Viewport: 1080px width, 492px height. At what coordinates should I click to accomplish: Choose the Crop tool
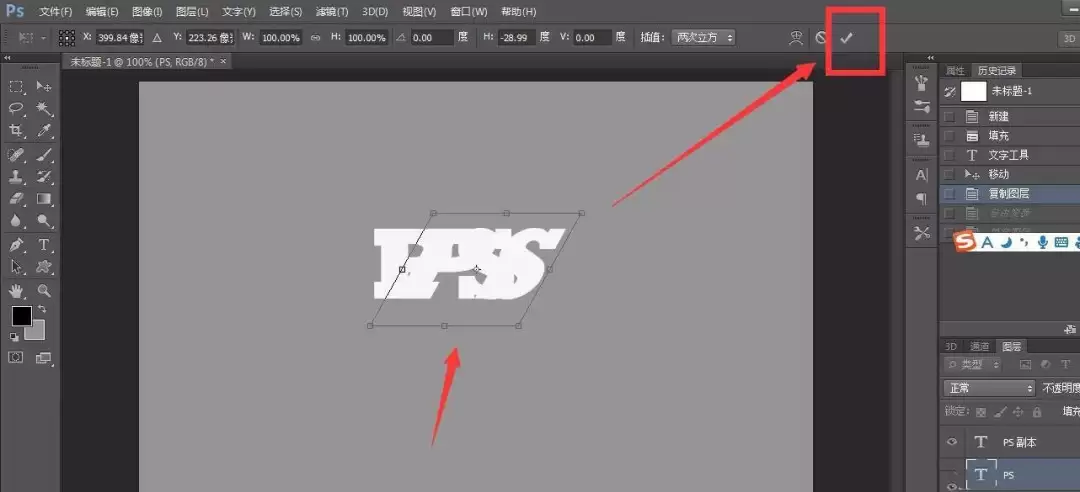click(x=17, y=131)
